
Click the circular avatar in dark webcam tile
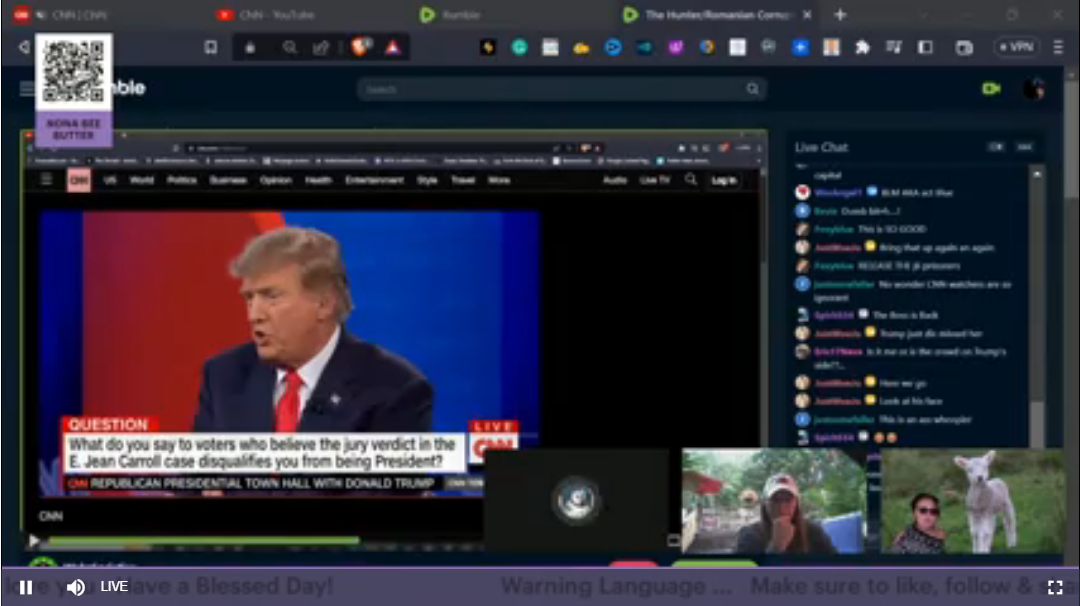click(x=577, y=501)
